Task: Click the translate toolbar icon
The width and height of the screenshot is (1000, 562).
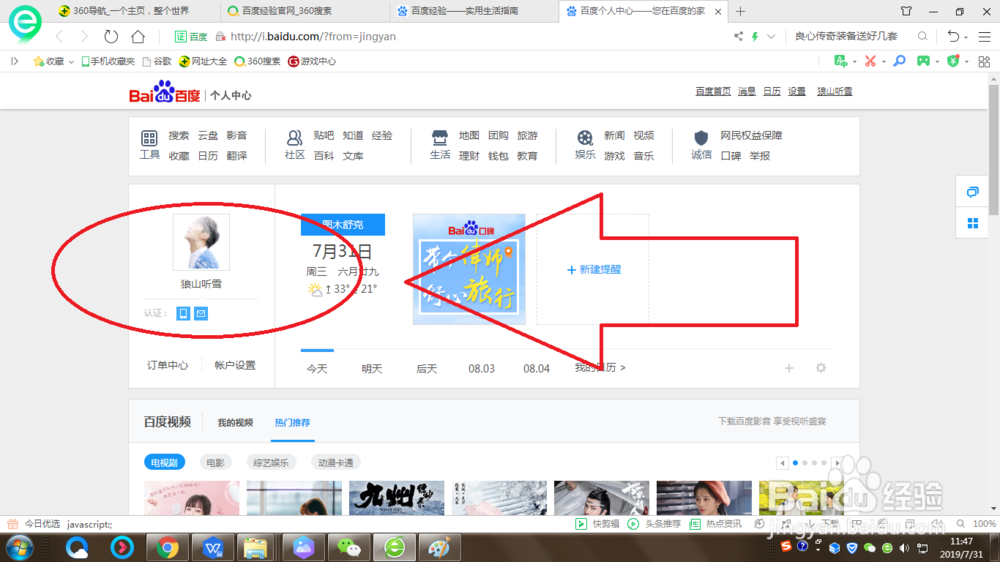Action: [x=841, y=61]
